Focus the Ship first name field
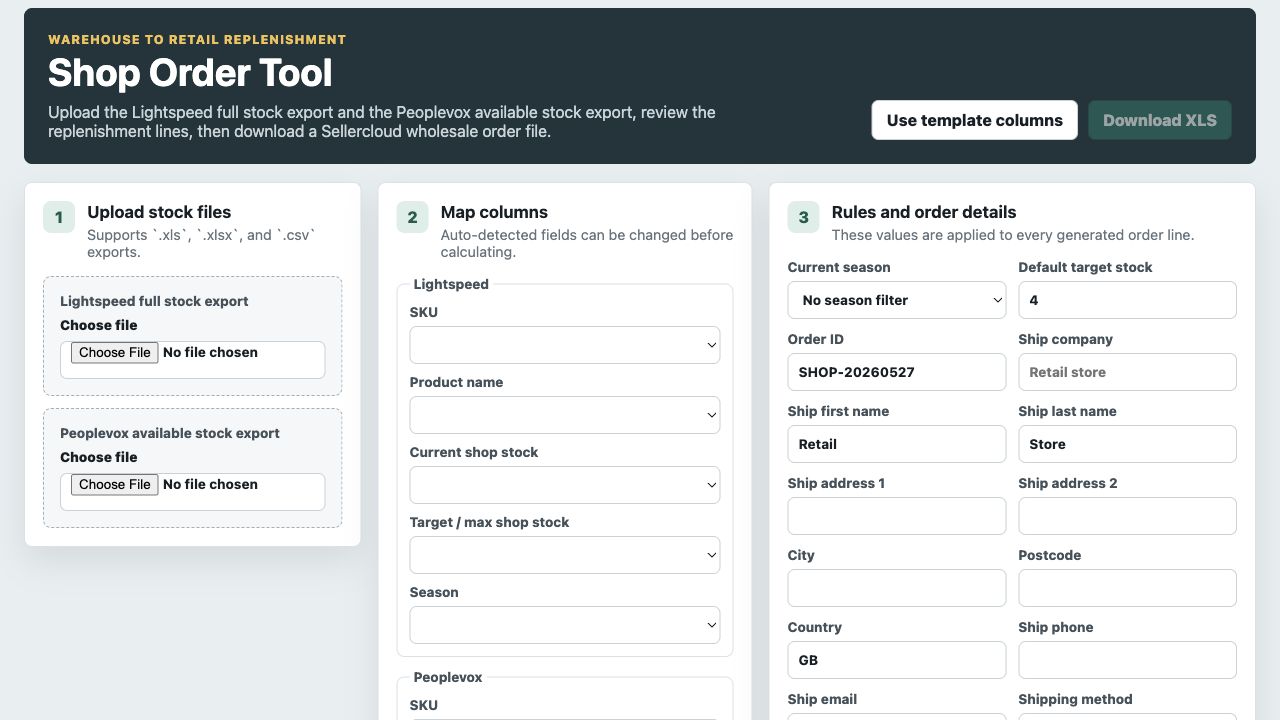Viewport: 1280px width, 720px height. point(897,444)
